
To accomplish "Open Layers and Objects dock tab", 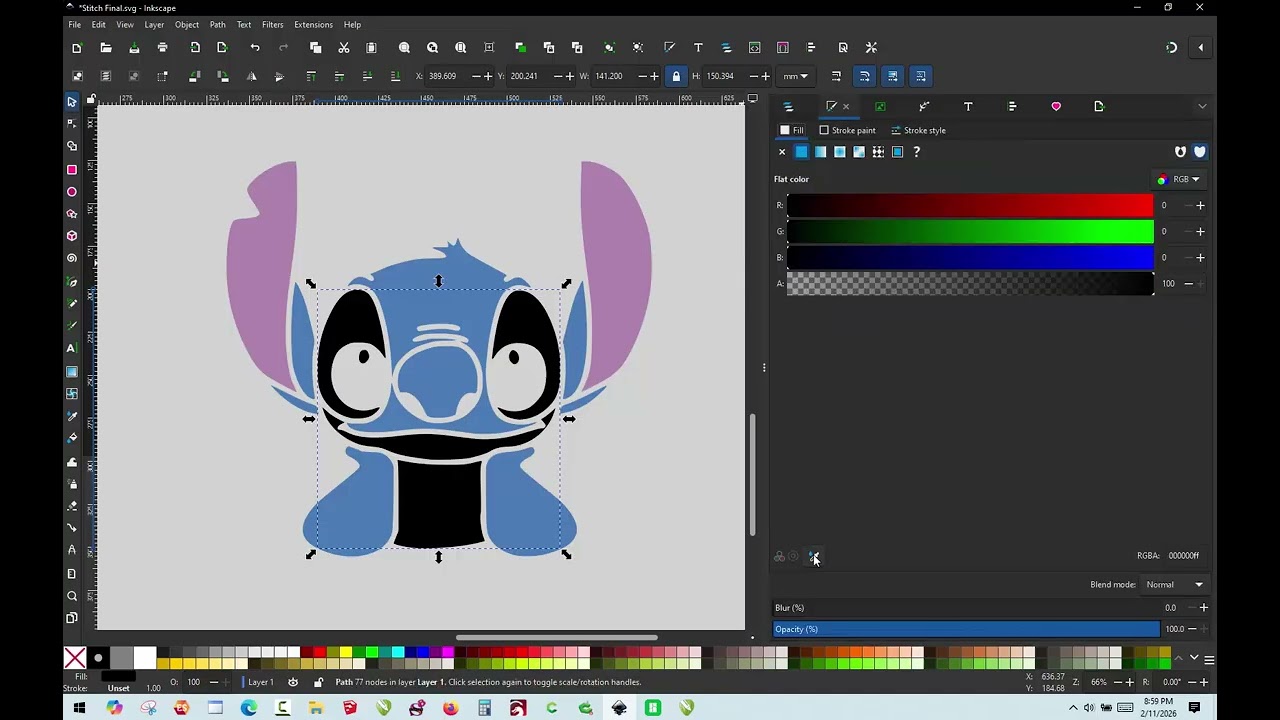I will tap(788, 106).
